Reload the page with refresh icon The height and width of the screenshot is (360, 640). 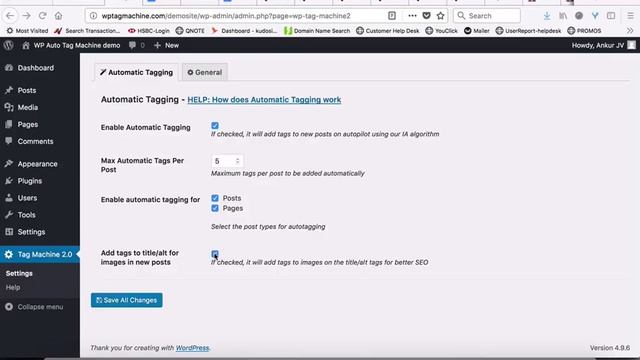point(42,16)
